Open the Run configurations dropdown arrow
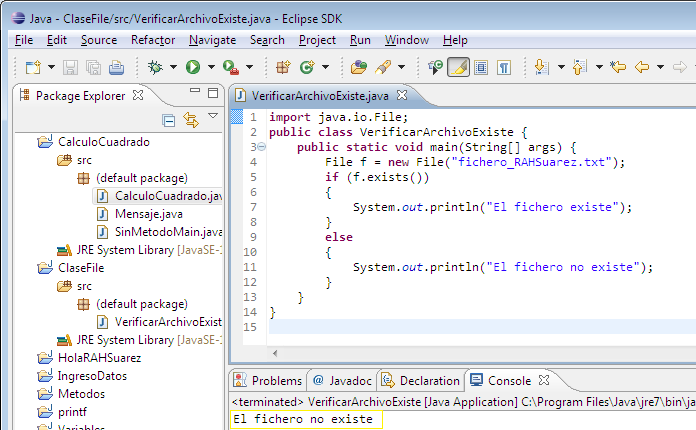Image resolution: width=696 pixels, height=430 pixels. point(211,67)
